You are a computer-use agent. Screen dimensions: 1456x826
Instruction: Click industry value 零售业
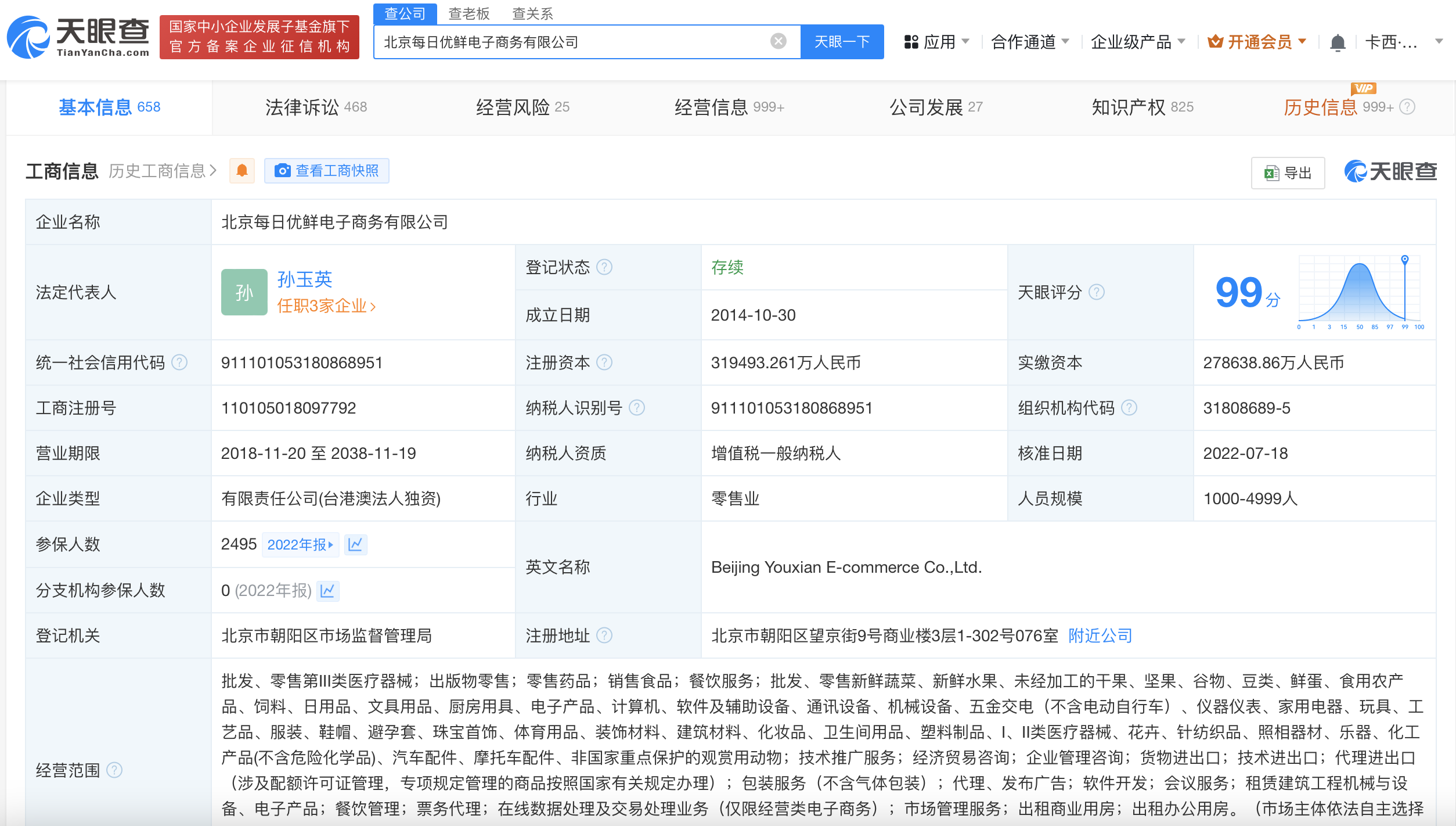[736, 498]
